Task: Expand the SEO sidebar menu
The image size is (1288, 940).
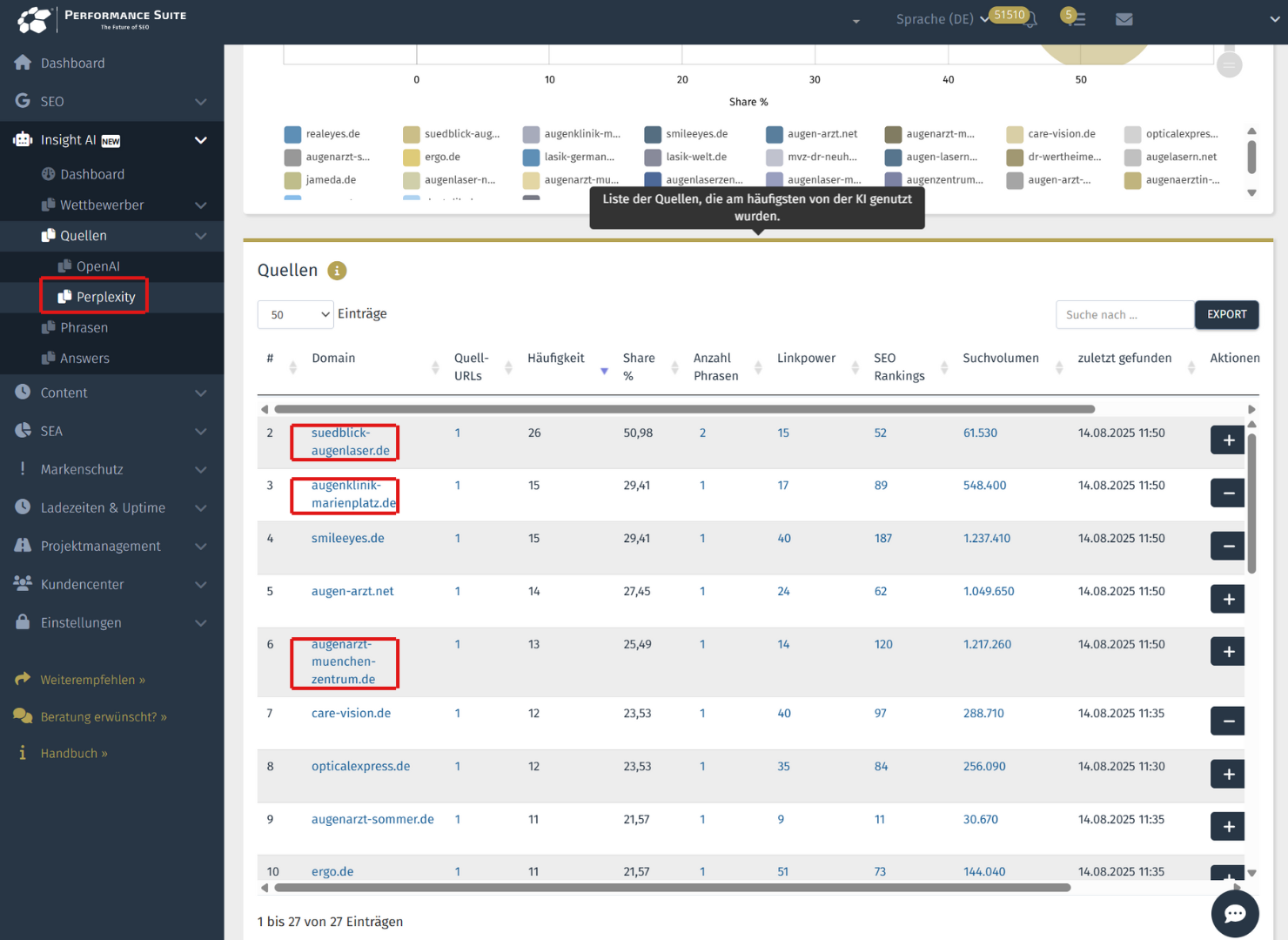Action: tap(201, 102)
